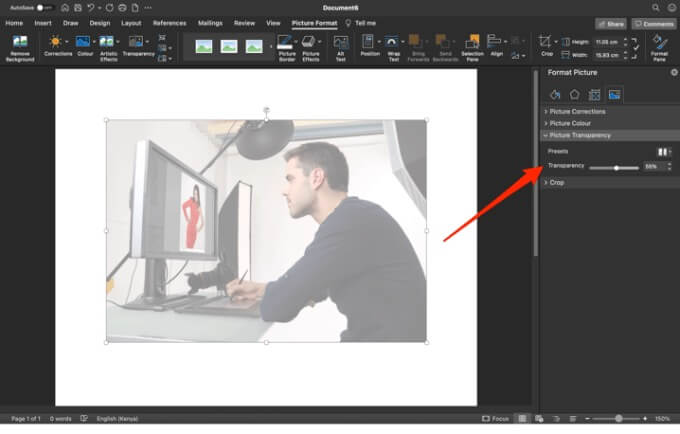Click the Redo circular arrow icon
The height and width of the screenshot is (434, 680).
pos(109,8)
